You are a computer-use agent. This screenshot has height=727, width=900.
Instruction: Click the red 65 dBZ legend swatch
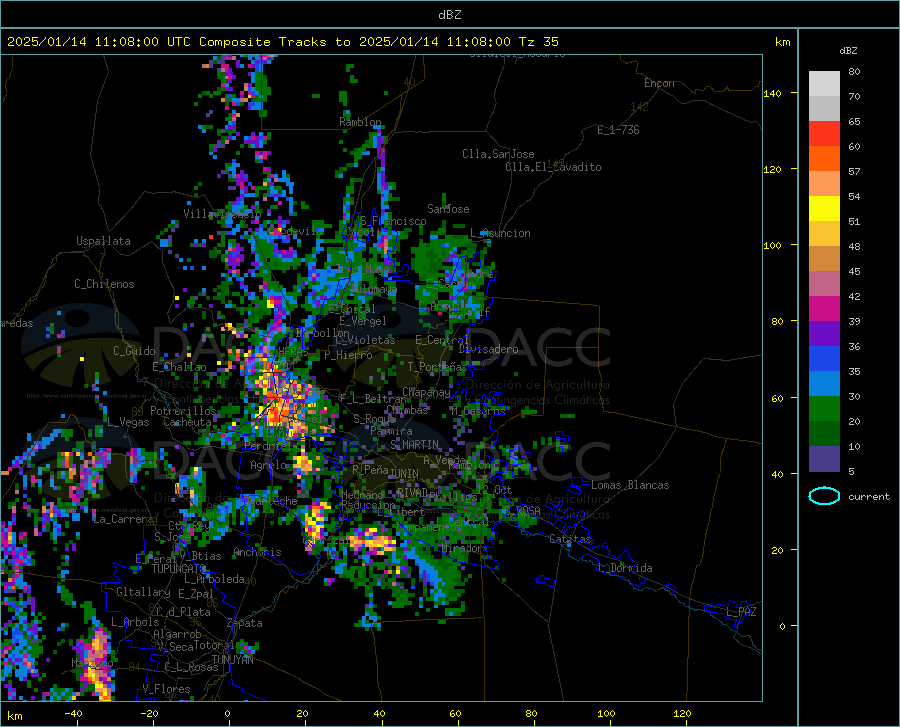[x=824, y=134]
